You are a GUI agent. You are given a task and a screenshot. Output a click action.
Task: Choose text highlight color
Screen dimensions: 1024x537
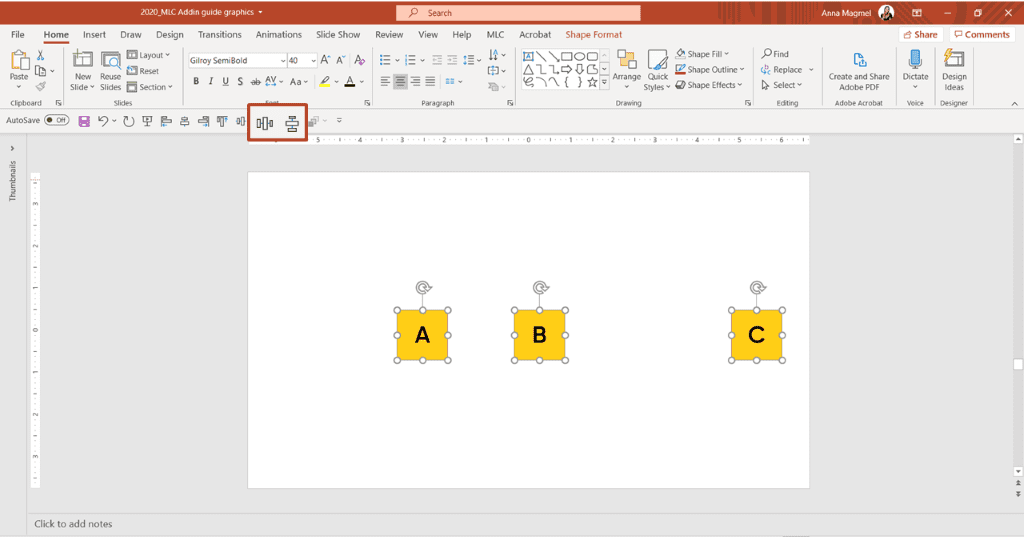pos(325,82)
